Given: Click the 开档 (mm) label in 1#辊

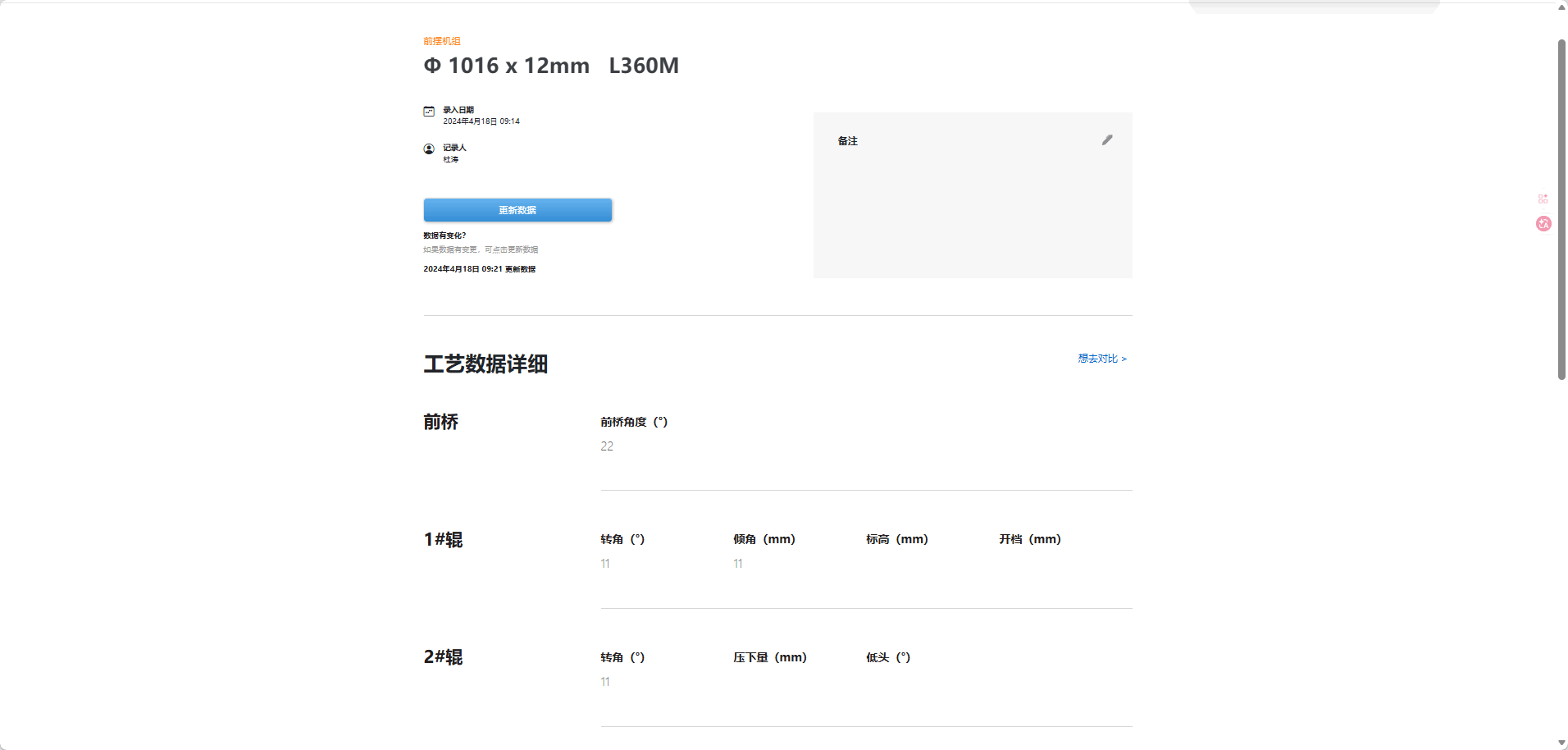Looking at the screenshot, I should point(1030,539).
